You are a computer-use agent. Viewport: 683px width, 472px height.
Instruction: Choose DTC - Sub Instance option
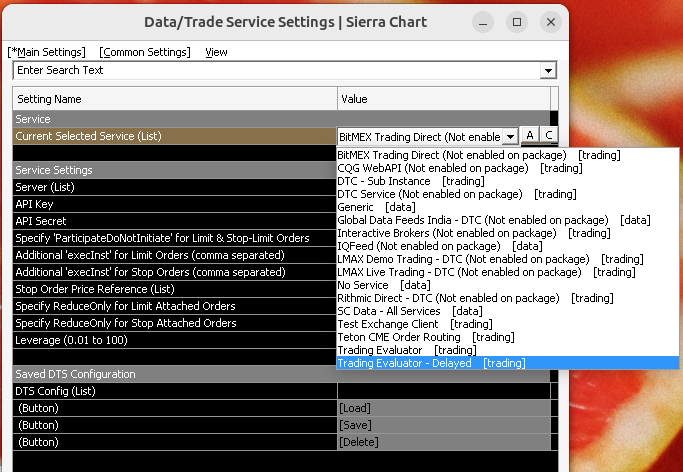tap(508, 181)
